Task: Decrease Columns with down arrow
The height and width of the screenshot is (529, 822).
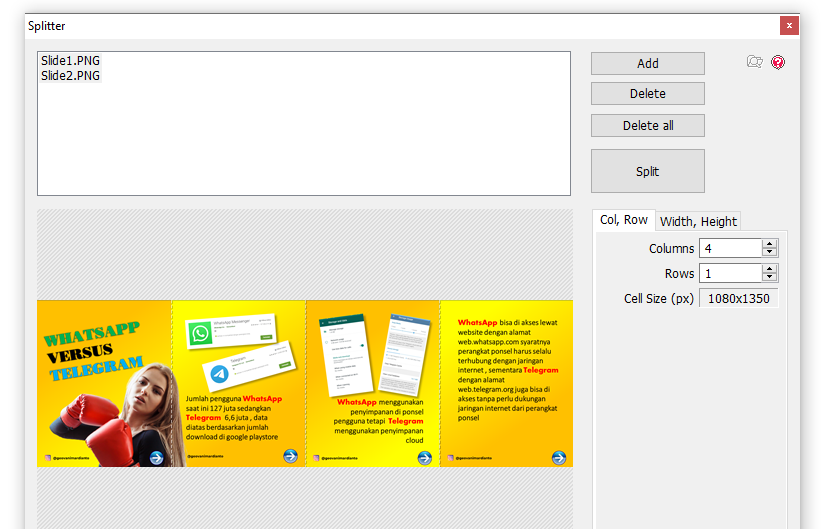Action: coord(770,252)
